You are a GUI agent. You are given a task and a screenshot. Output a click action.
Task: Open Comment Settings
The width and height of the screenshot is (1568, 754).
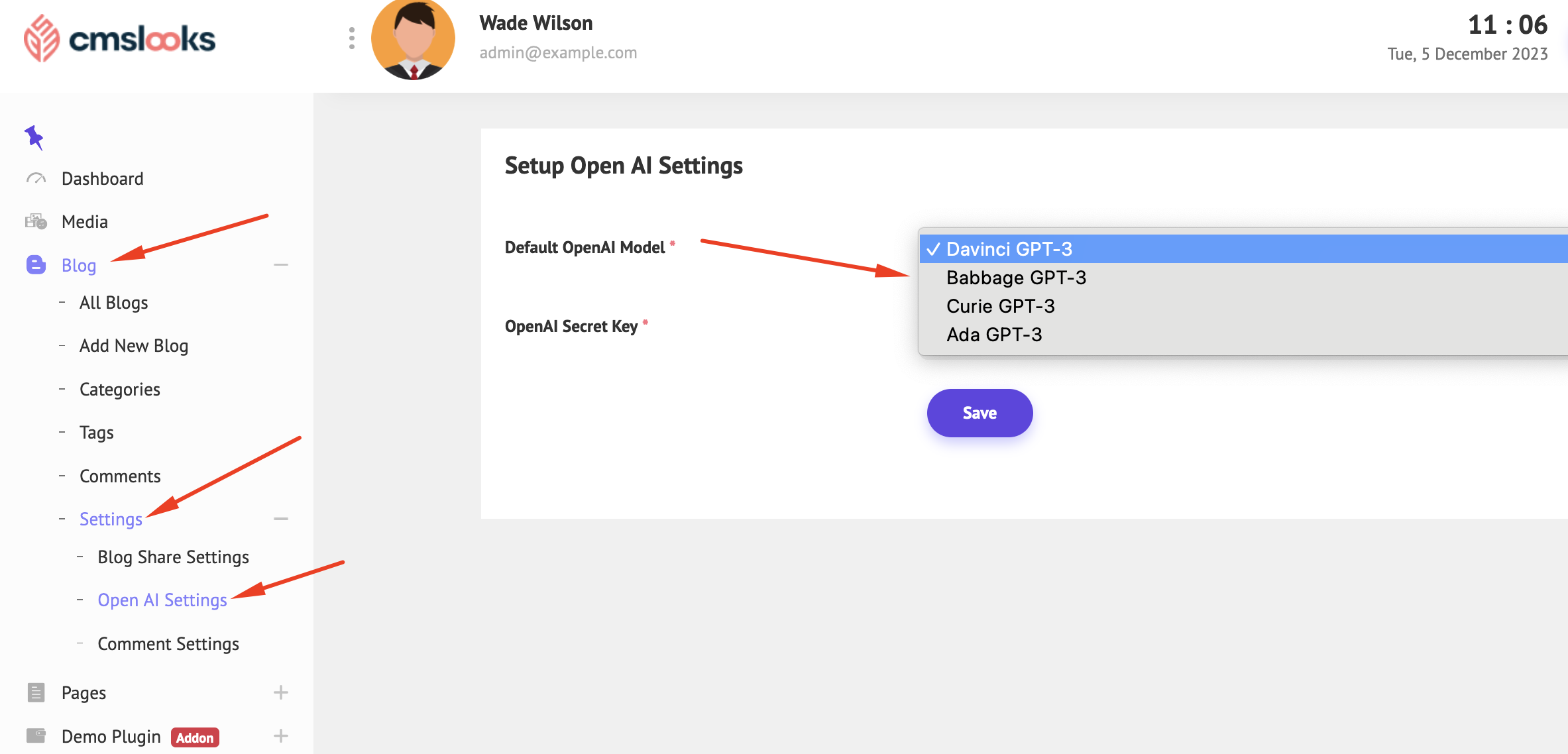[168, 644]
